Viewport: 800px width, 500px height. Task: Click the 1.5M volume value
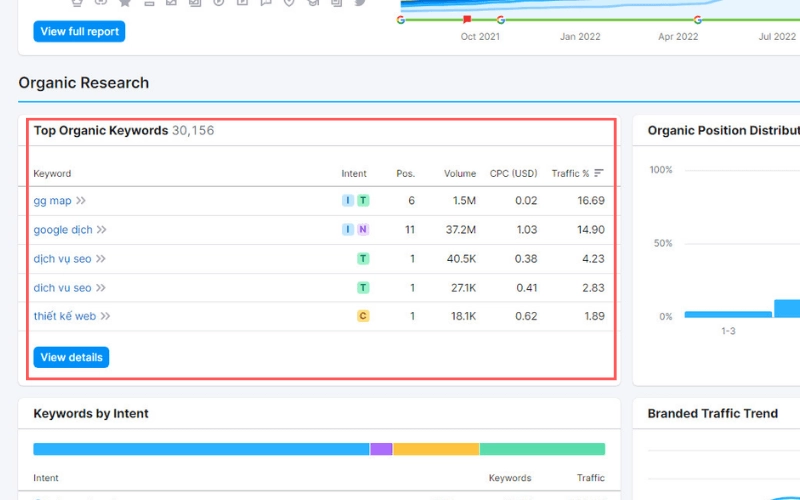(x=464, y=201)
